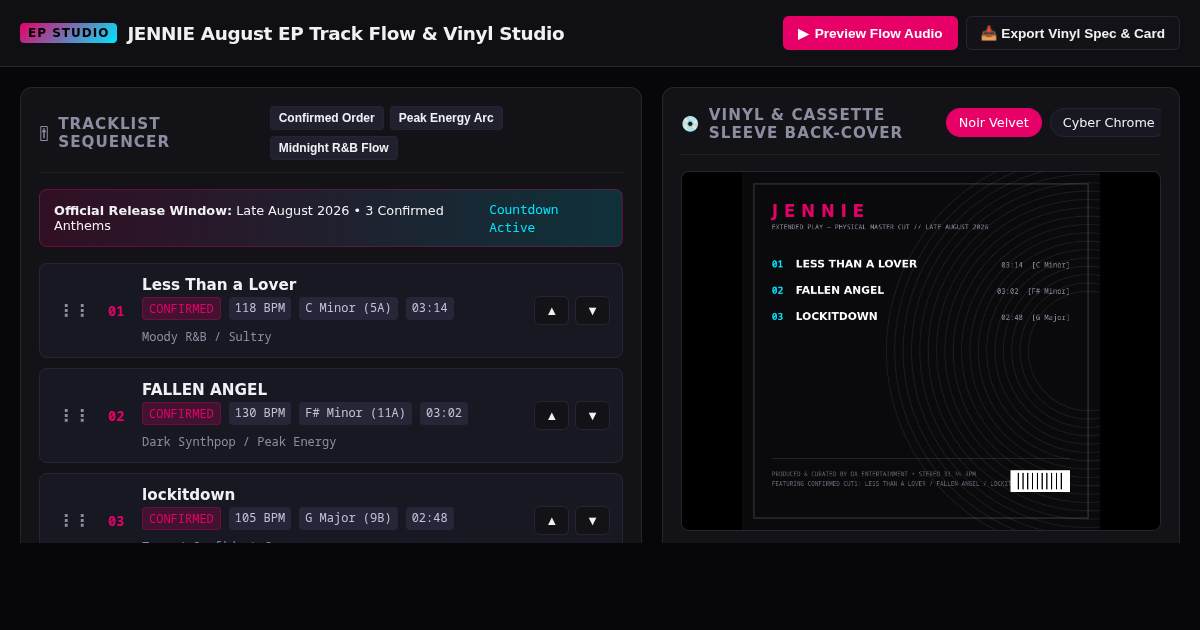
Task: Click the Less Than a Lover track title
Action: point(219,285)
